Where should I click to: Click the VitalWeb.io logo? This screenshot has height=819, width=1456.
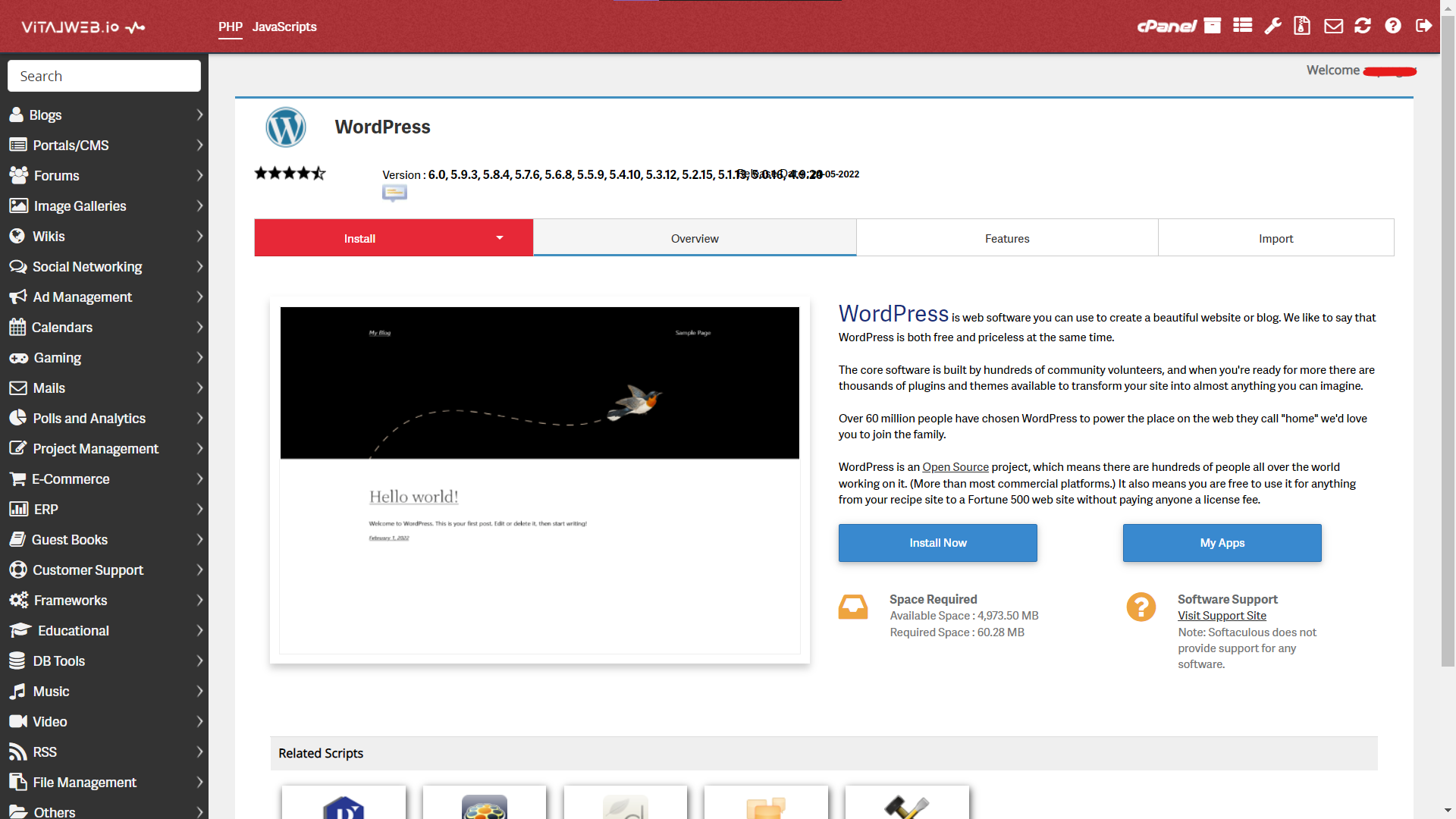(x=83, y=27)
